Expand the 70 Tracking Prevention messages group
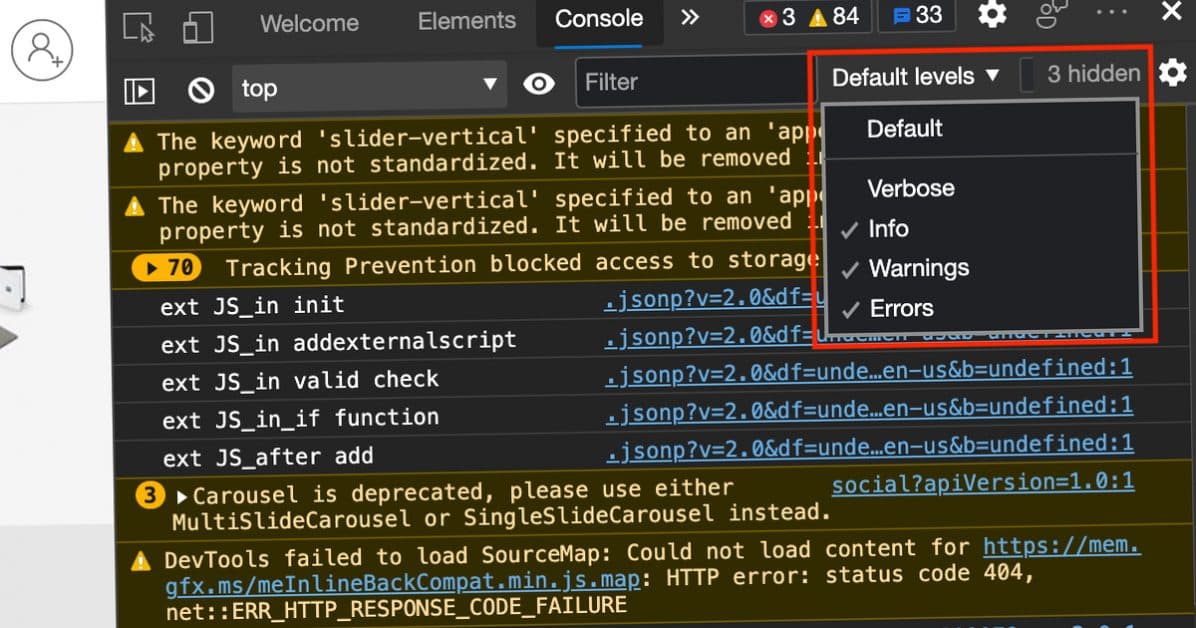The height and width of the screenshot is (628, 1196). click(x=167, y=267)
